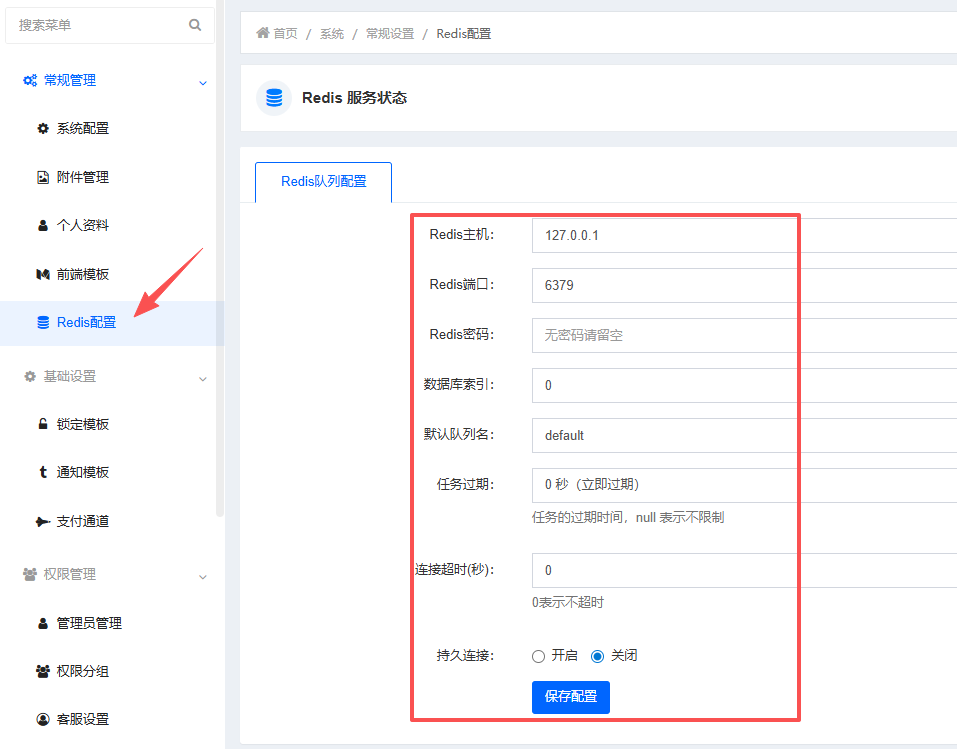Click the template icon beside 前端模板
The height and width of the screenshot is (749, 957).
(x=43, y=275)
